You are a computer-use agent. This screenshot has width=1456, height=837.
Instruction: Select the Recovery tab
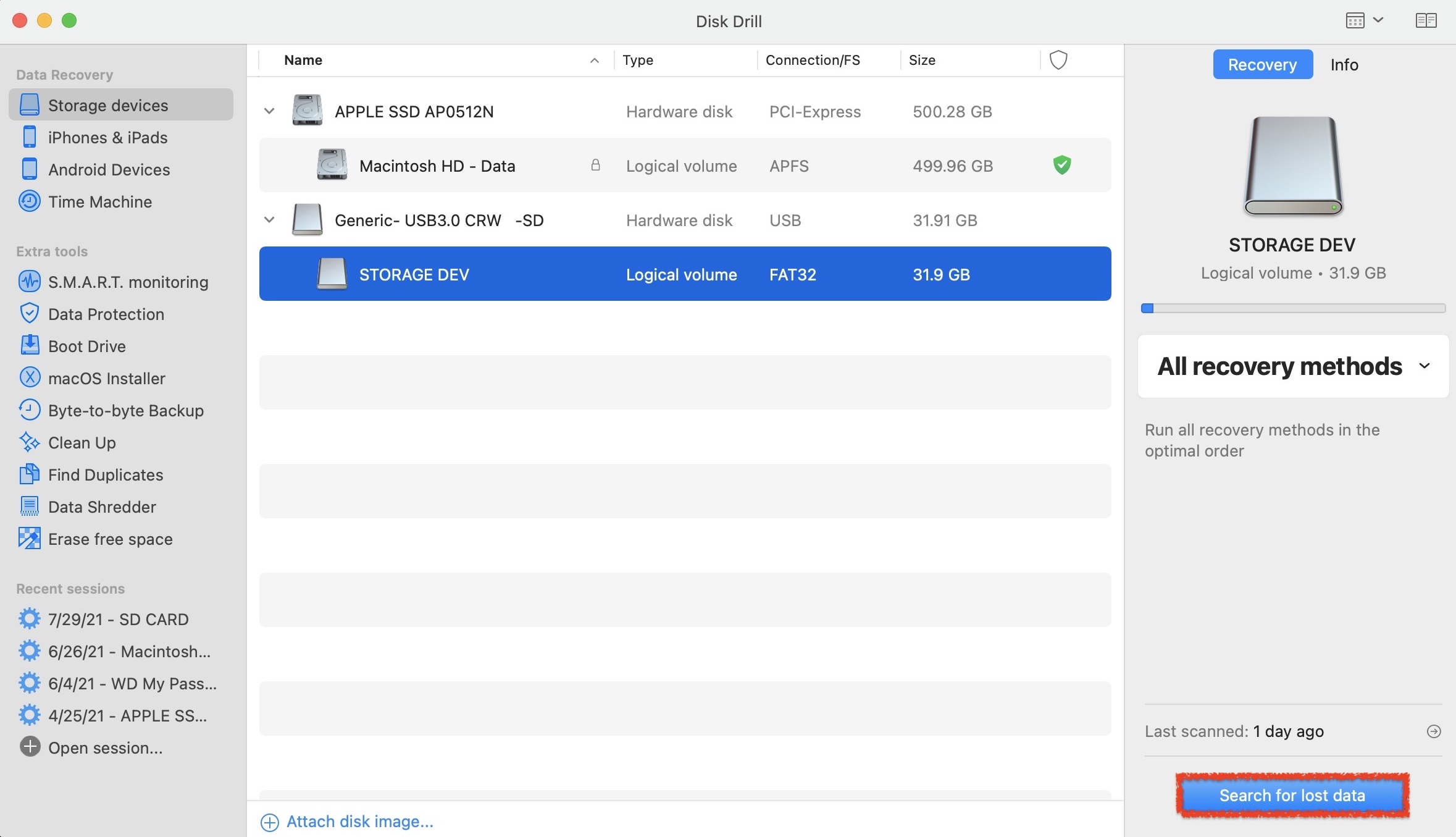tap(1262, 65)
